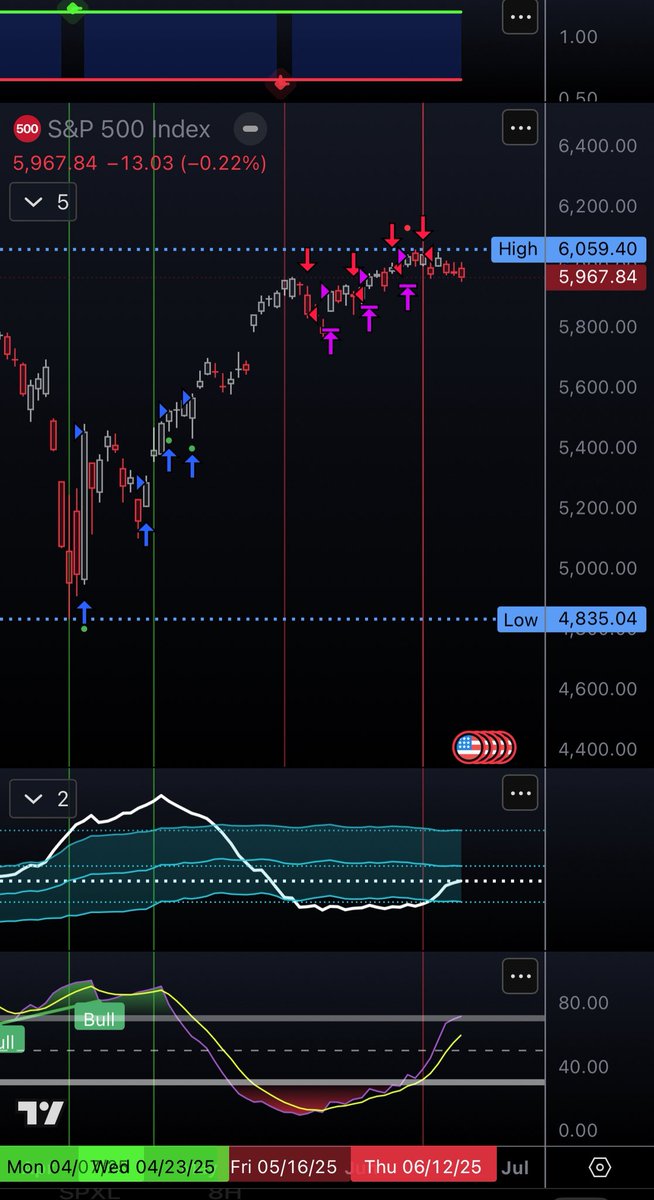Open chart settings gear icon at bottom

pyautogui.click(x=599, y=1167)
